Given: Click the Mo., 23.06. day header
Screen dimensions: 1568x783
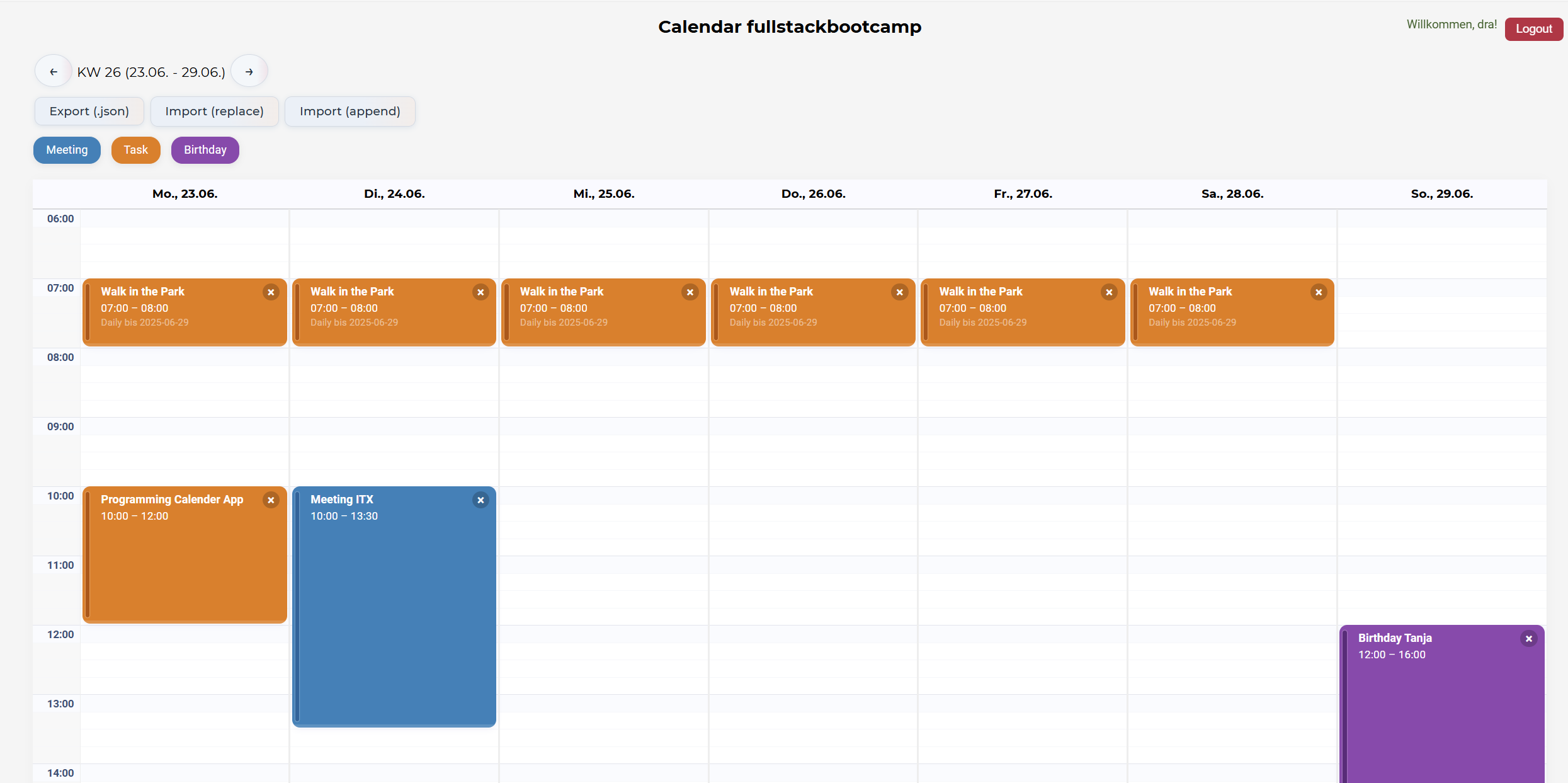Looking at the screenshot, I should tap(185, 194).
